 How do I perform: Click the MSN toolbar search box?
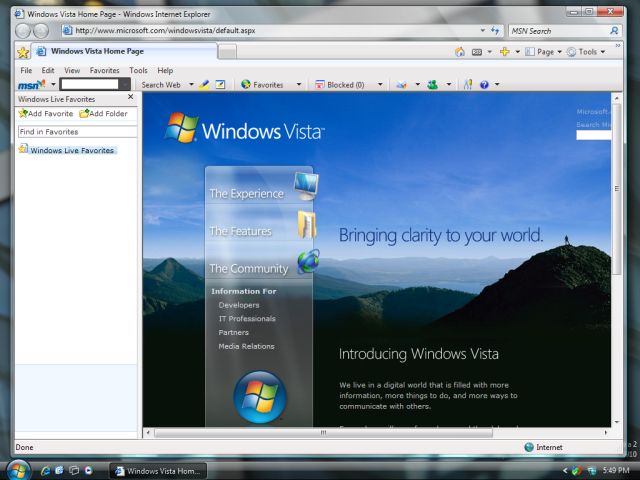click(x=89, y=84)
